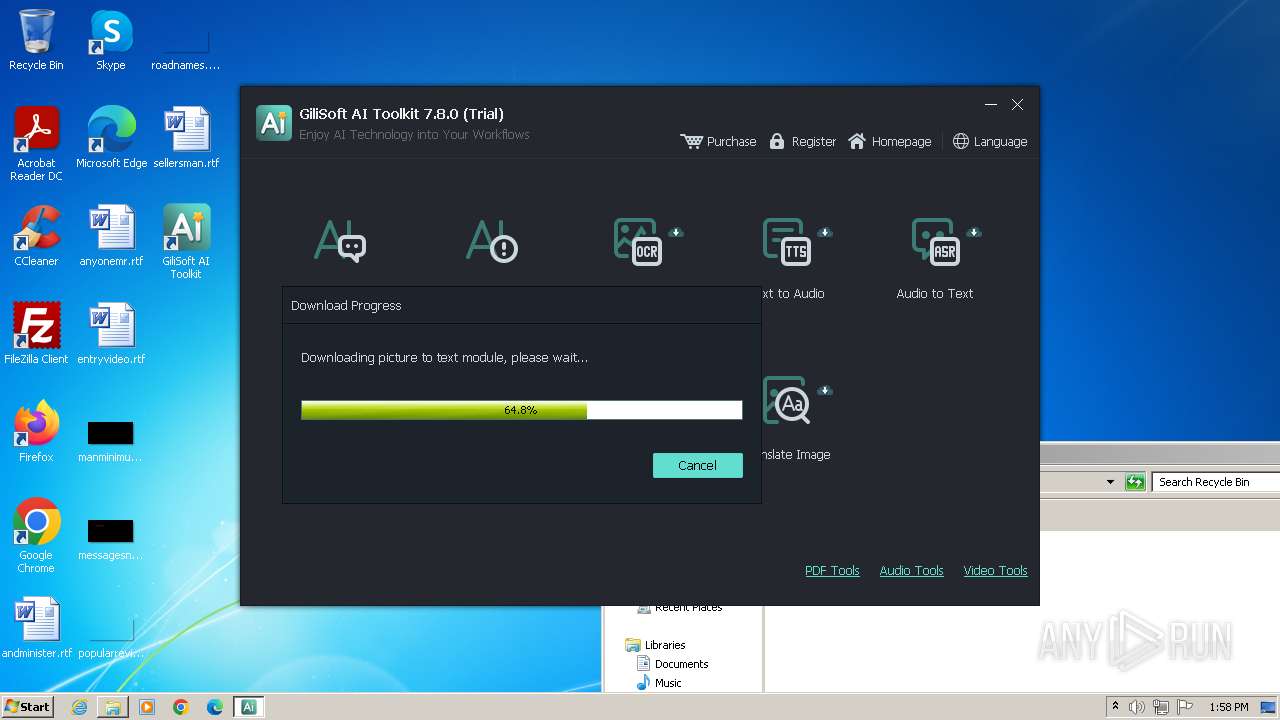The height and width of the screenshot is (720, 1280).
Task: Open Recycle Bin desktop icon
Action: (x=36, y=40)
